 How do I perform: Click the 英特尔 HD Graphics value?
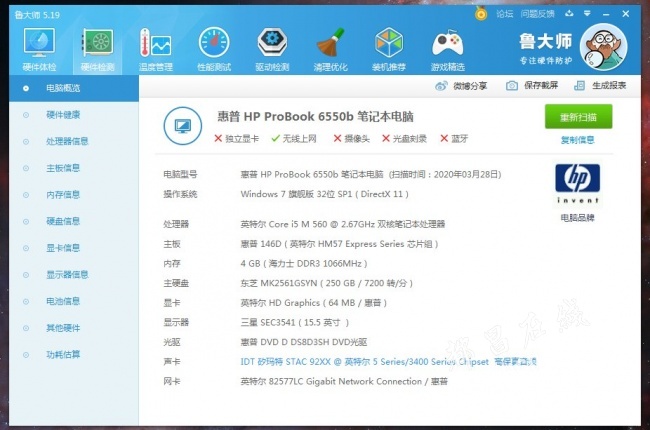(313, 303)
